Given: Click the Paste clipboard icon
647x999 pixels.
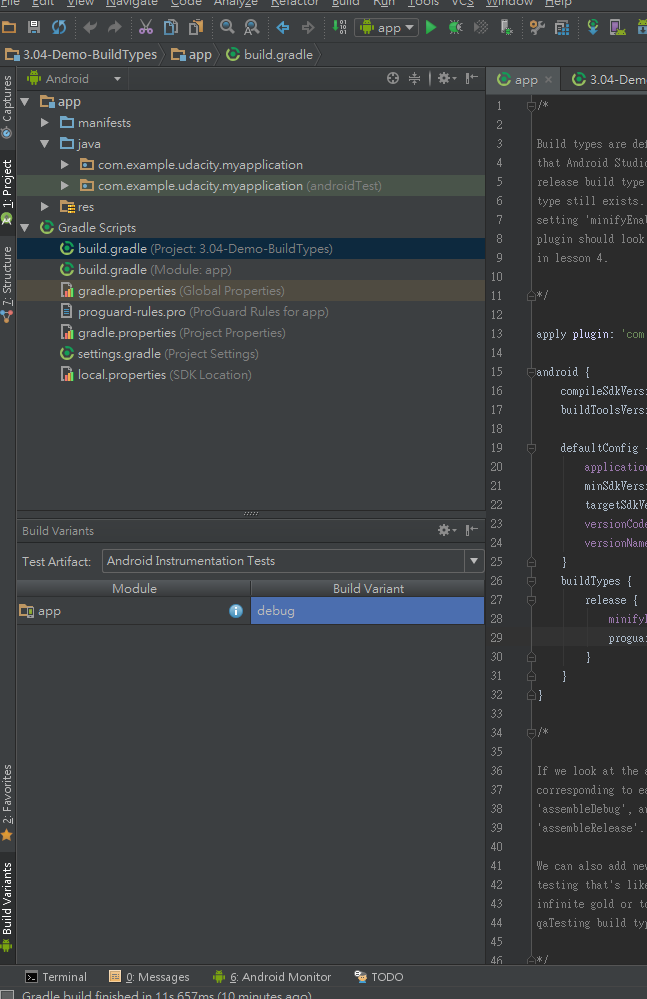Looking at the screenshot, I should point(196,27).
